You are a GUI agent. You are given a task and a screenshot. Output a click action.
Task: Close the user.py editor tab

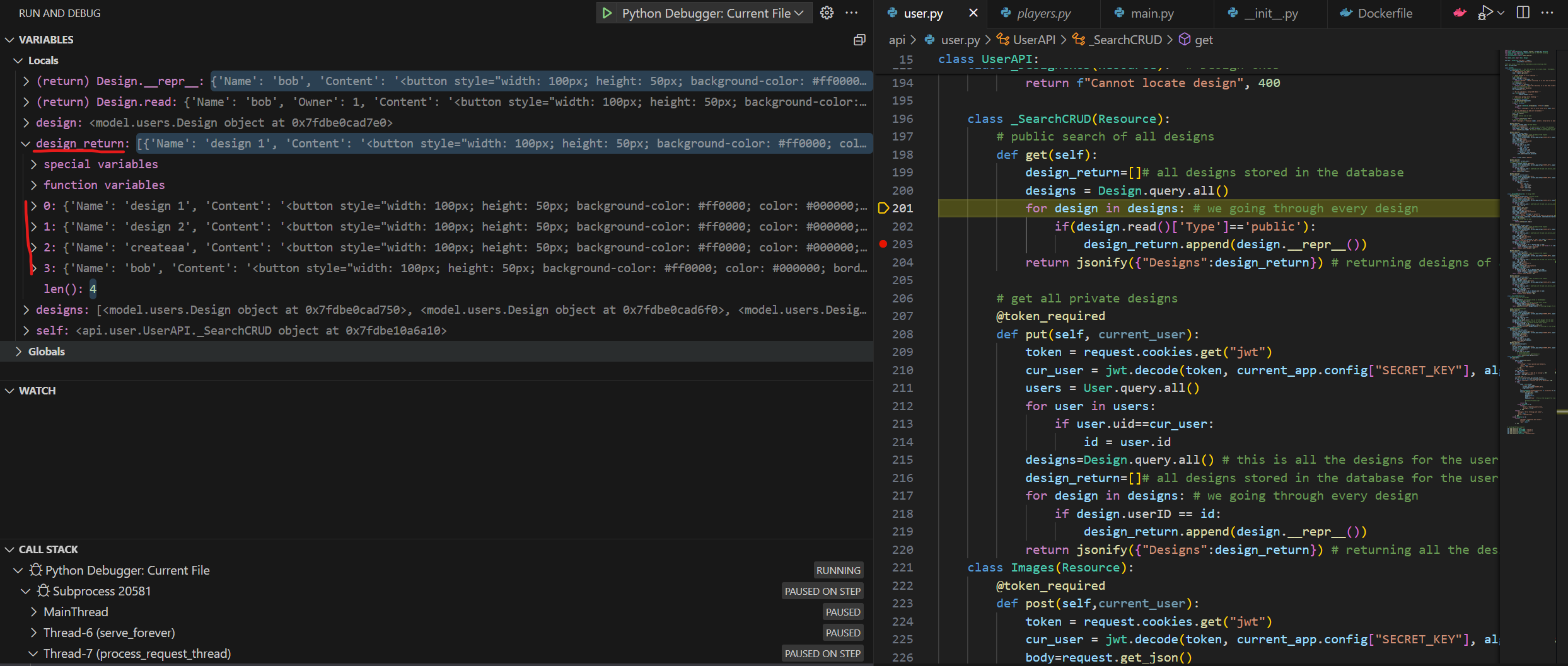[x=973, y=13]
